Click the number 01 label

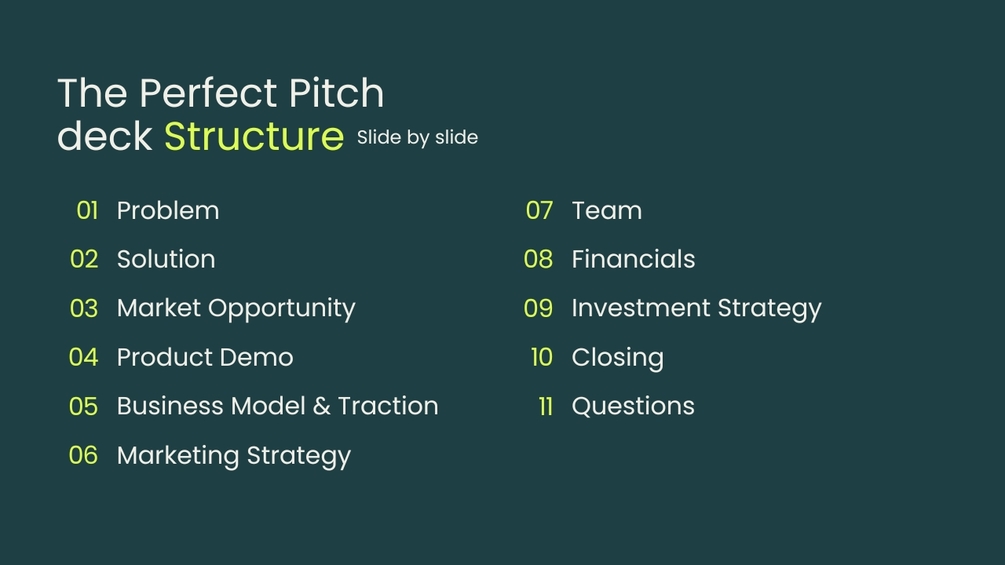(87, 211)
